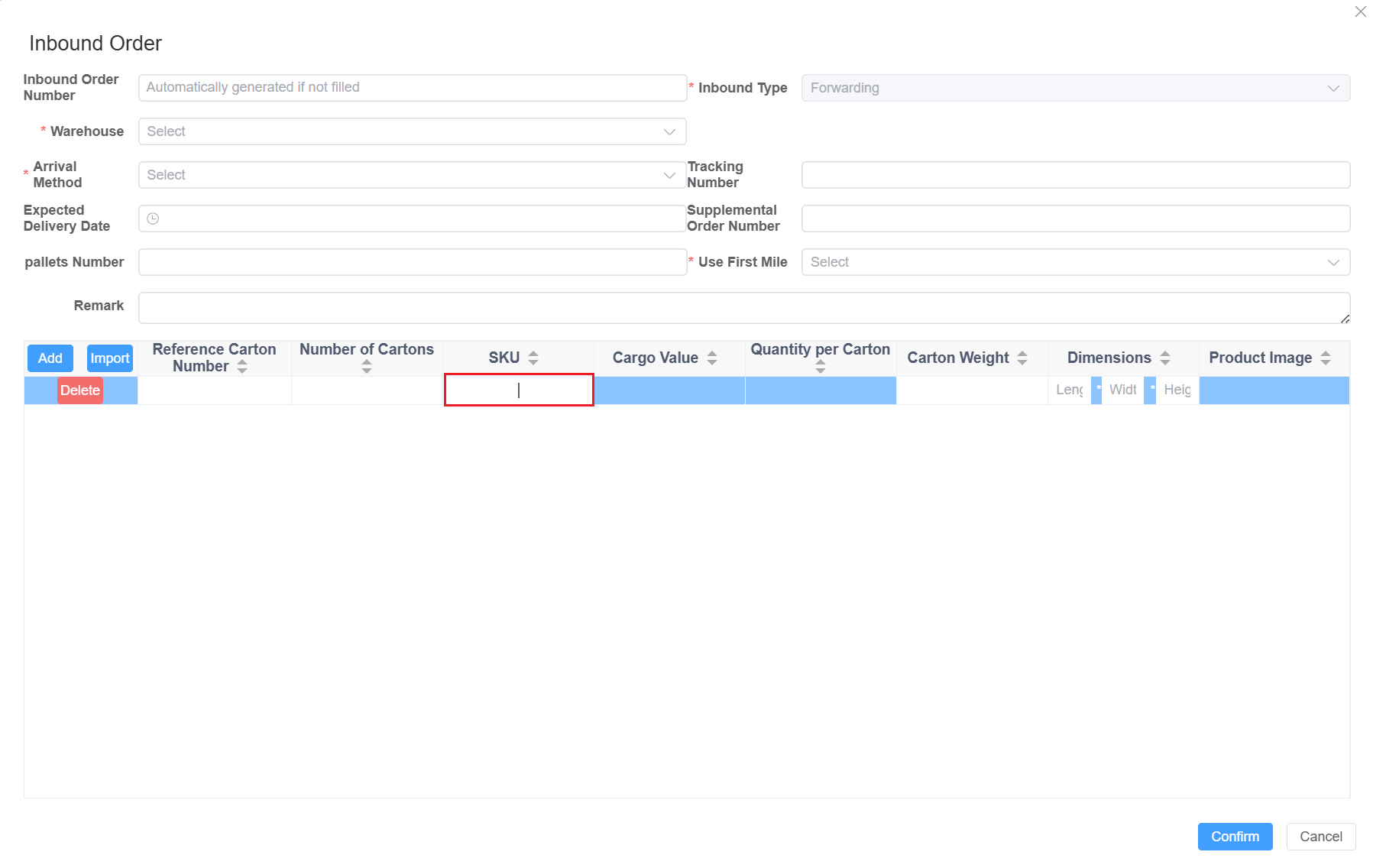Confirm the inbound order

1235,837
